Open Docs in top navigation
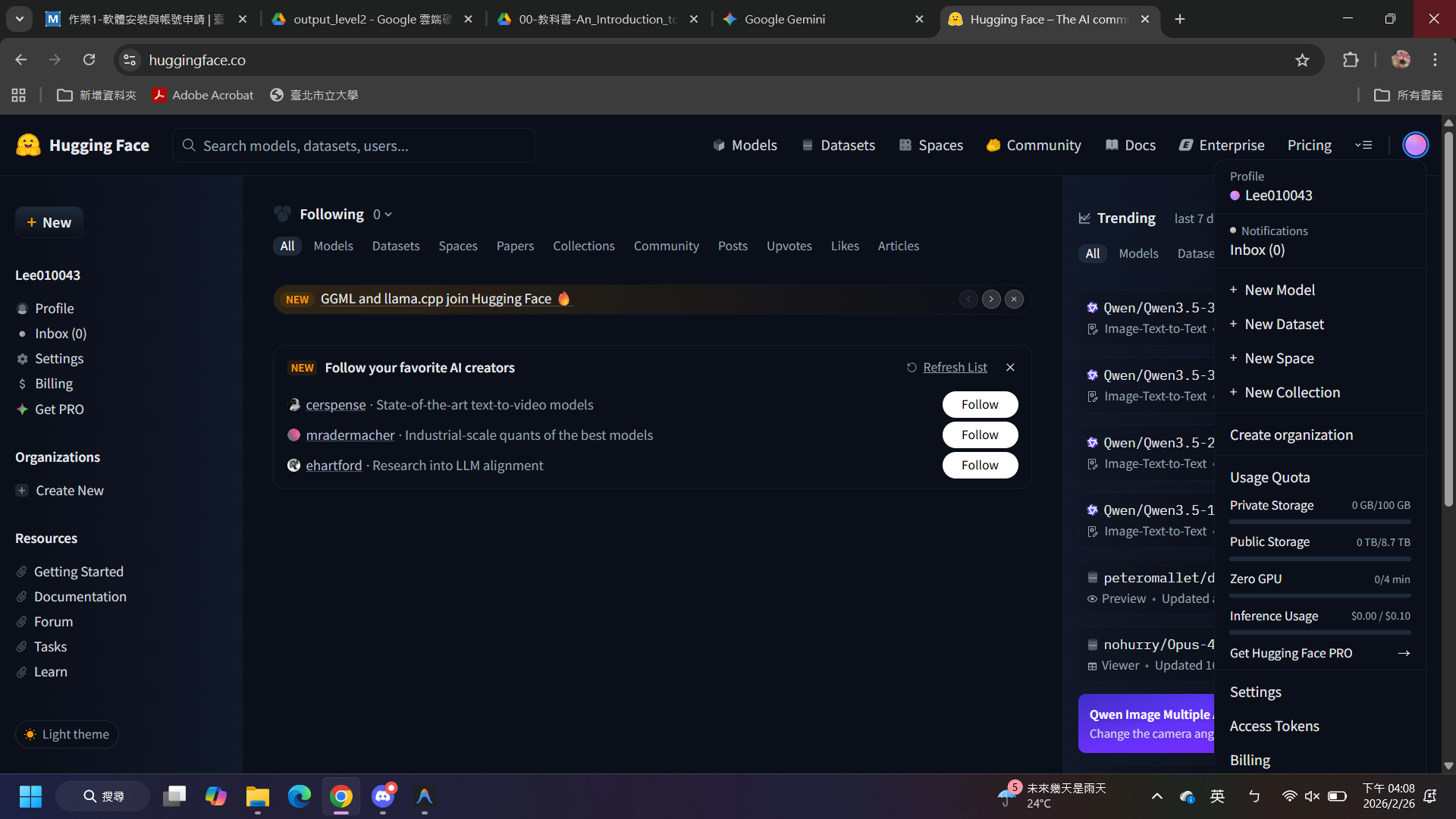The image size is (1456, 819). point(1130,145)
